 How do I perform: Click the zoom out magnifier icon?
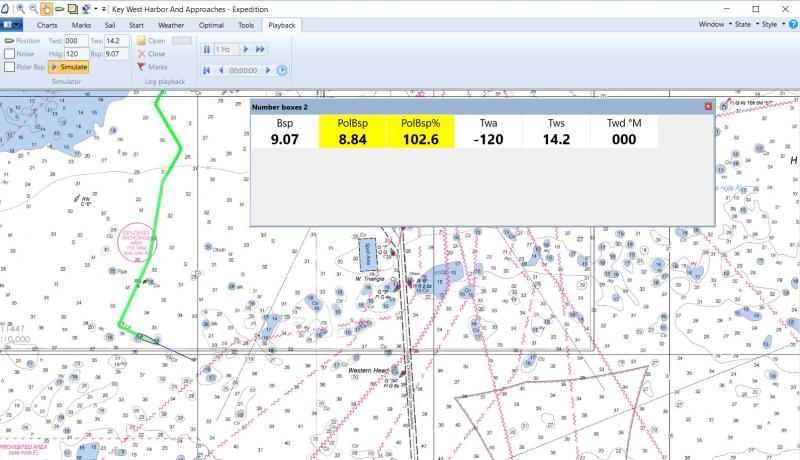pyautogui.click(x=33, y=7)
